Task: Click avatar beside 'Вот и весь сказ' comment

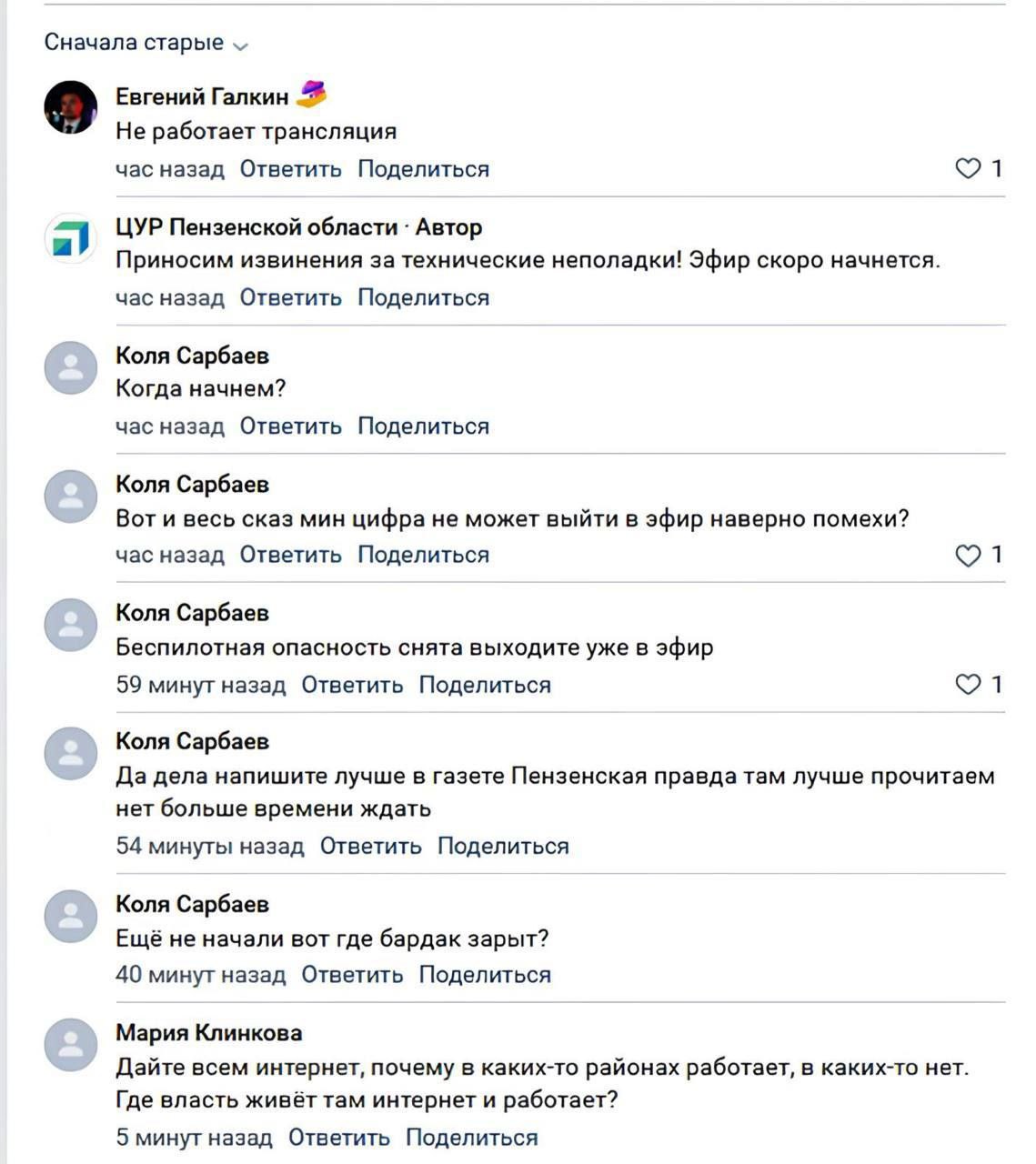Action: 70,497
